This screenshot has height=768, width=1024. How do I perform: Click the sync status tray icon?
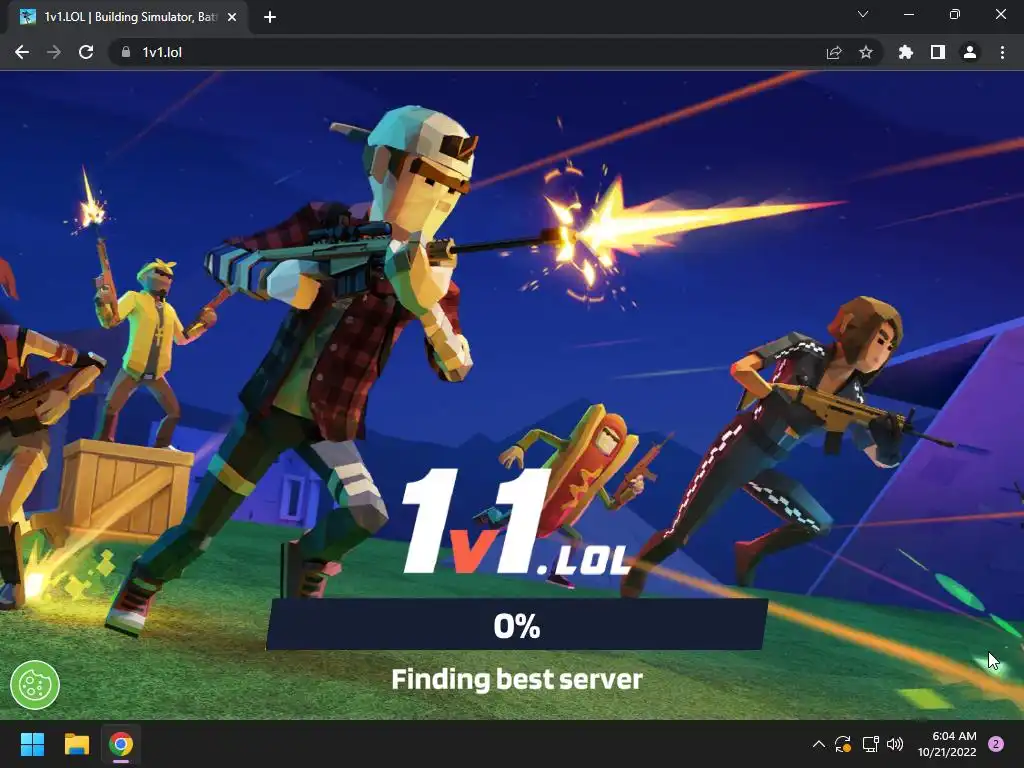pyautogui.click(x=843, y=744)
